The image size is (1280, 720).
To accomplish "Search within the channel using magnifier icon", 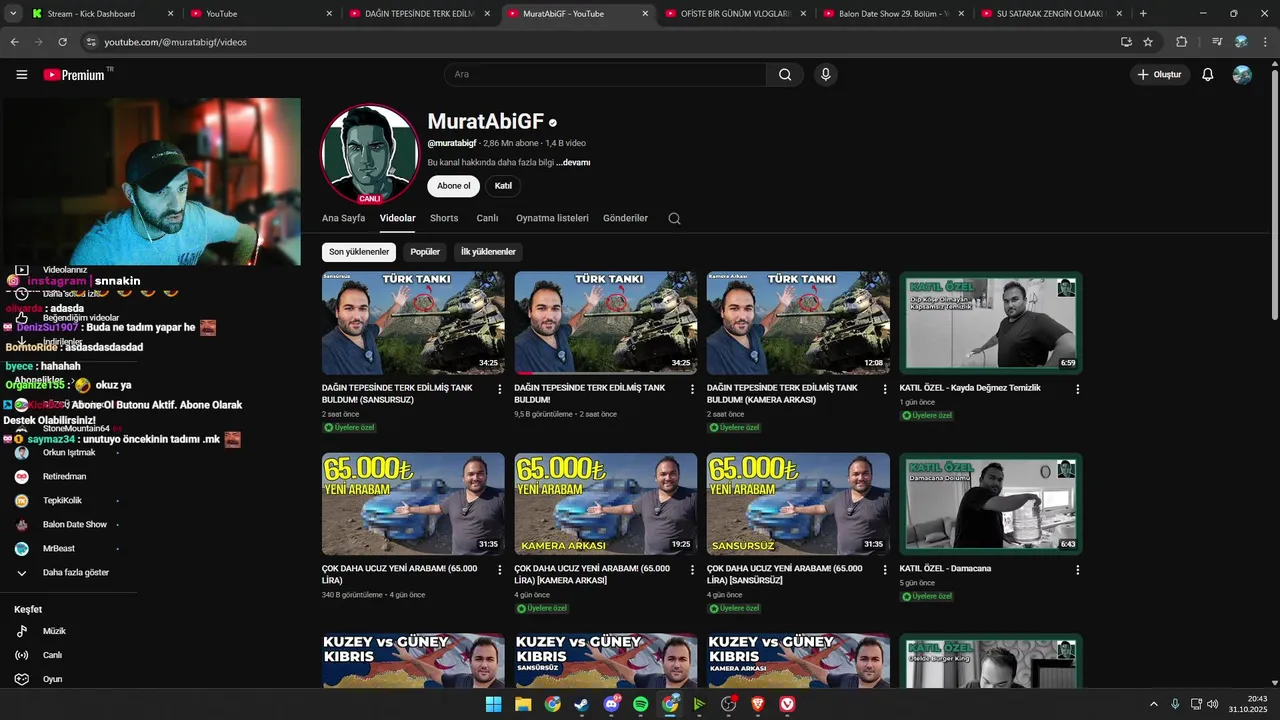I will 674,218.
